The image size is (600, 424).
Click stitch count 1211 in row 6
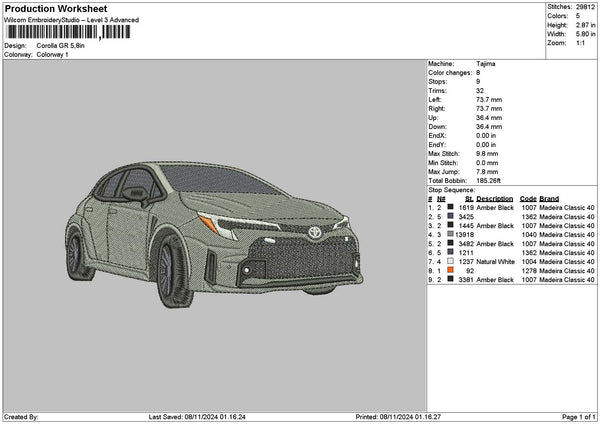click(466, 253)
